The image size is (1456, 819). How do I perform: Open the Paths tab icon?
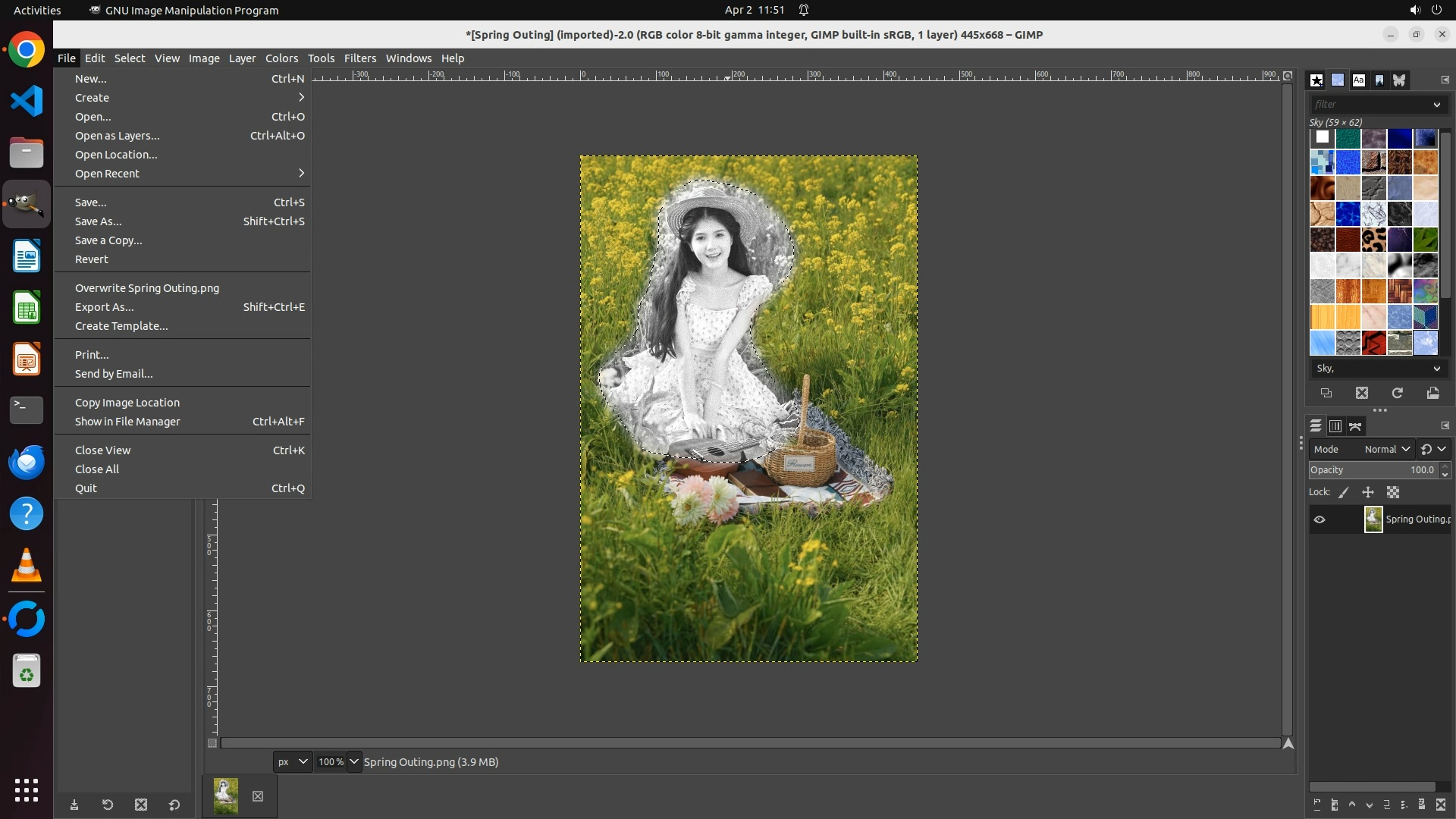tap(1355, 426)
